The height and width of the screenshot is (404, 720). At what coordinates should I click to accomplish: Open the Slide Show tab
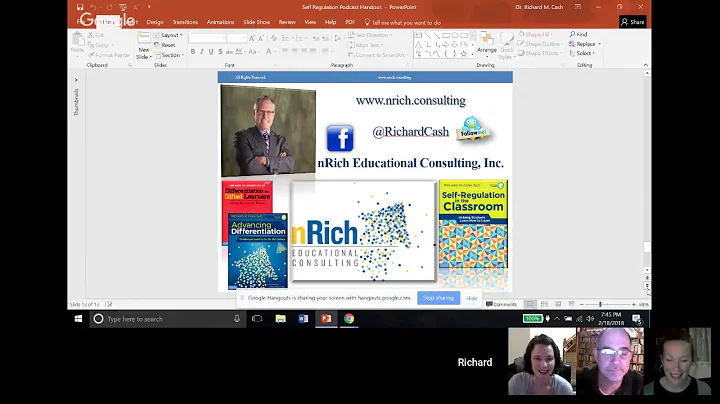(x=257, y=22)
